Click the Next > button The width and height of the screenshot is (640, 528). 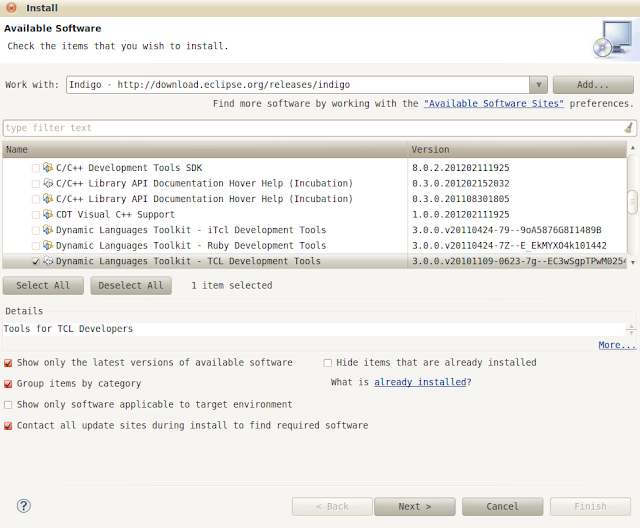click(x=415, y=506)
